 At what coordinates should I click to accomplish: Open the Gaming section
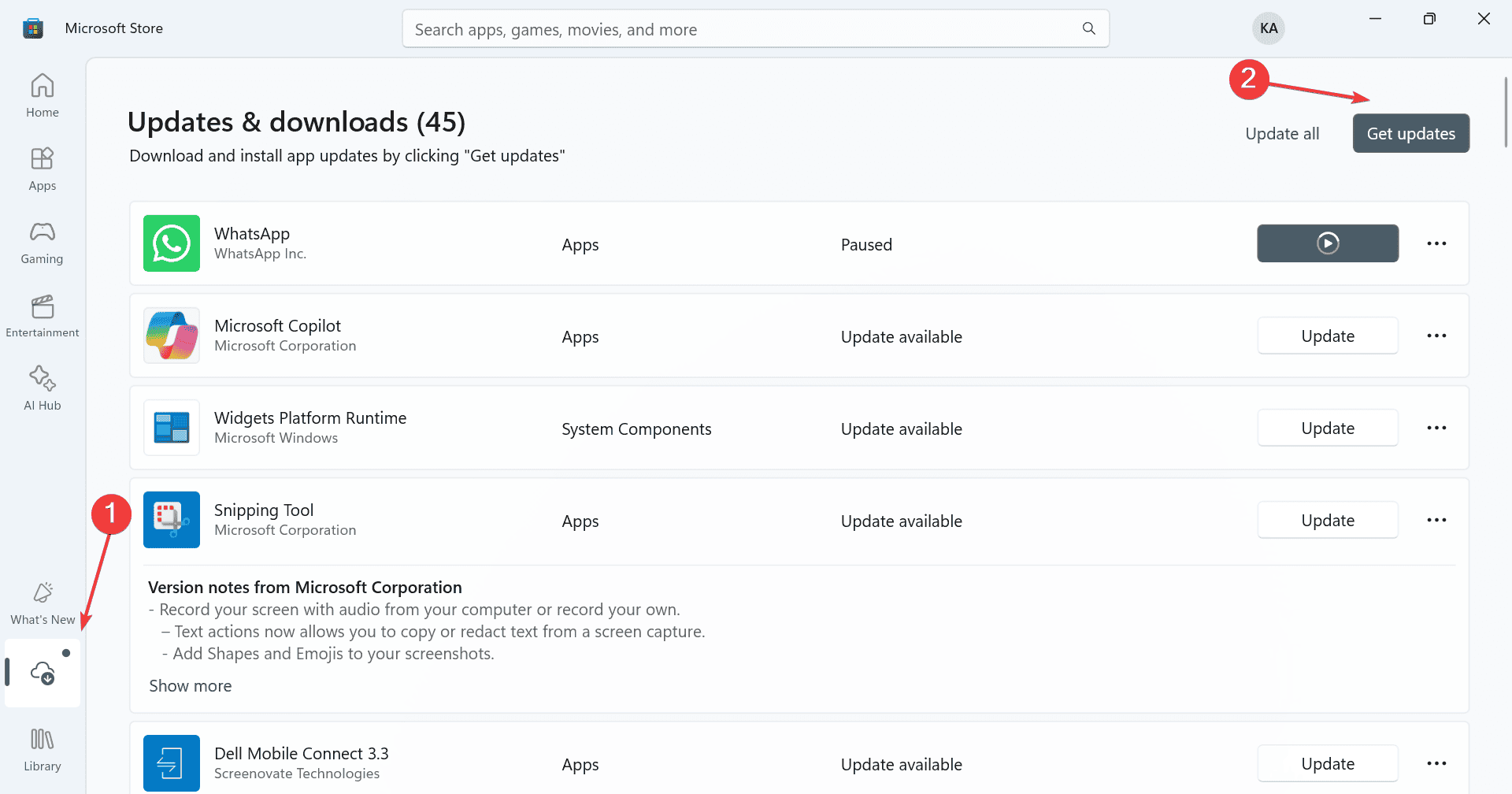pyautogui.click(x=43, y=242)
